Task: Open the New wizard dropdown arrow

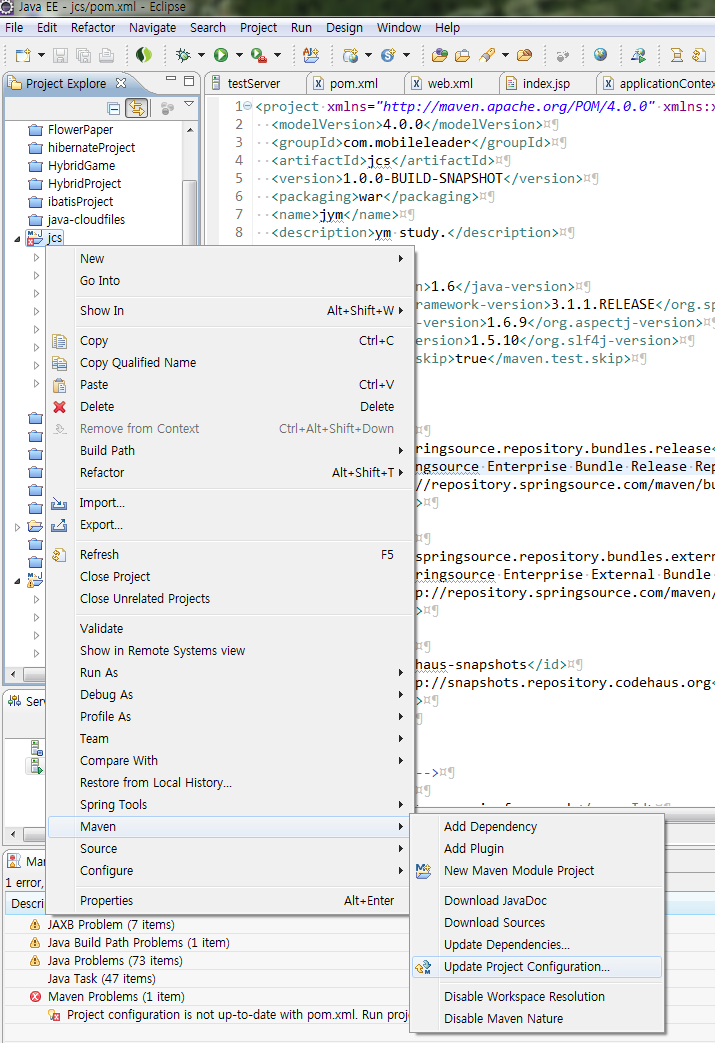Action: pyautogui.click(x=41, y=55)
